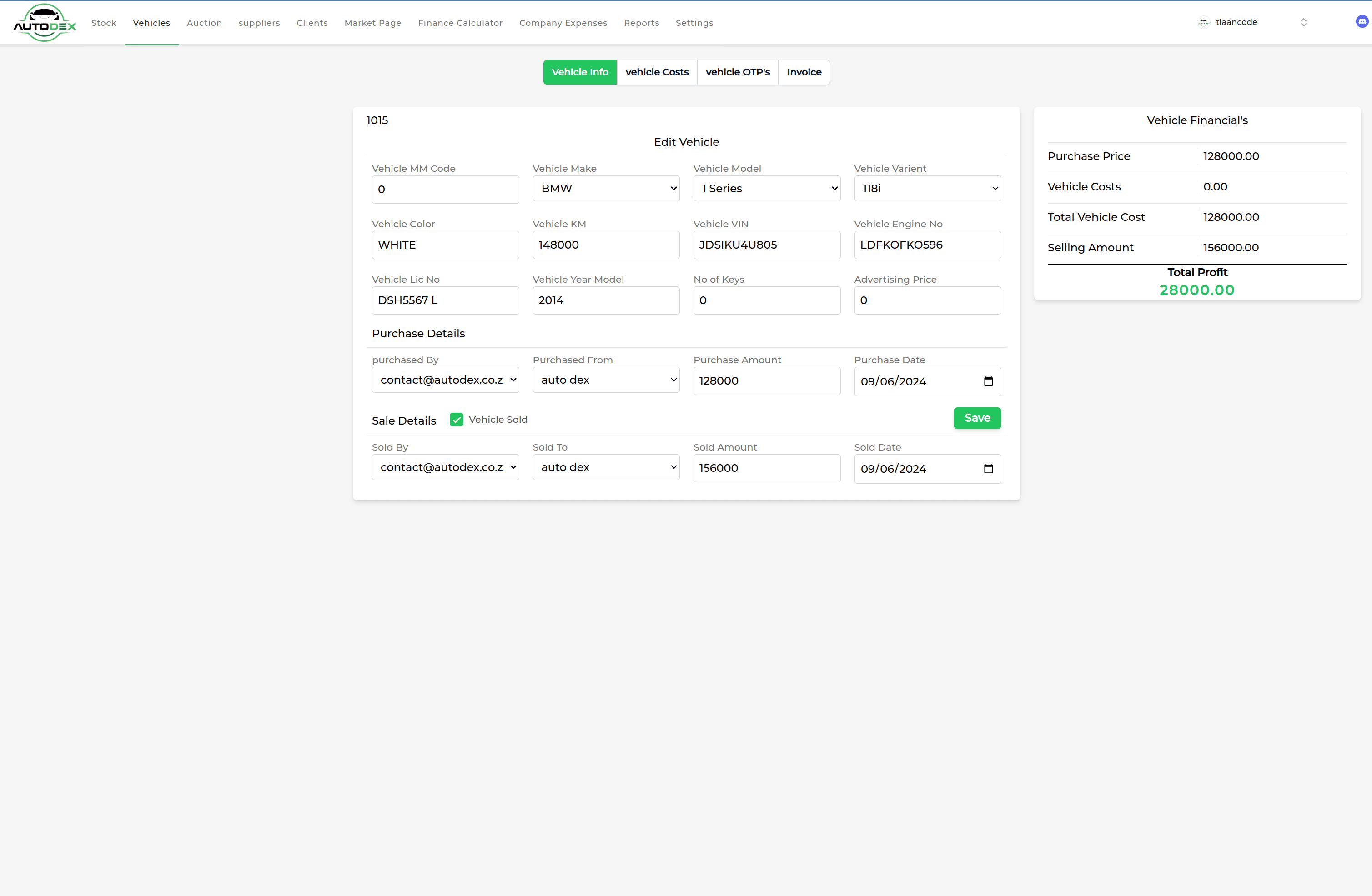Click the Purchase Amount field

(766, 381)
